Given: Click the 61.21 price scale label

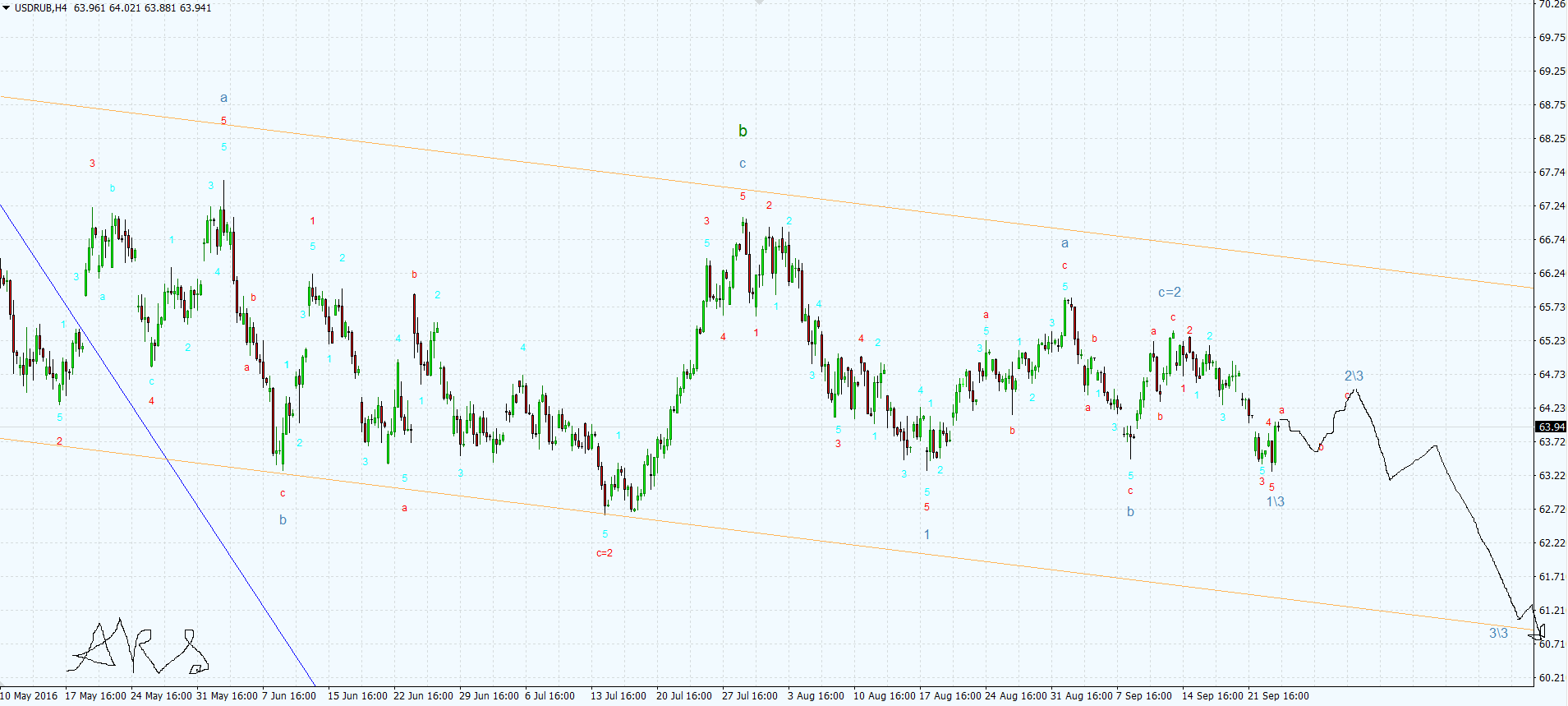Looking at the screenshot, I should click(x=1552, y=610).
